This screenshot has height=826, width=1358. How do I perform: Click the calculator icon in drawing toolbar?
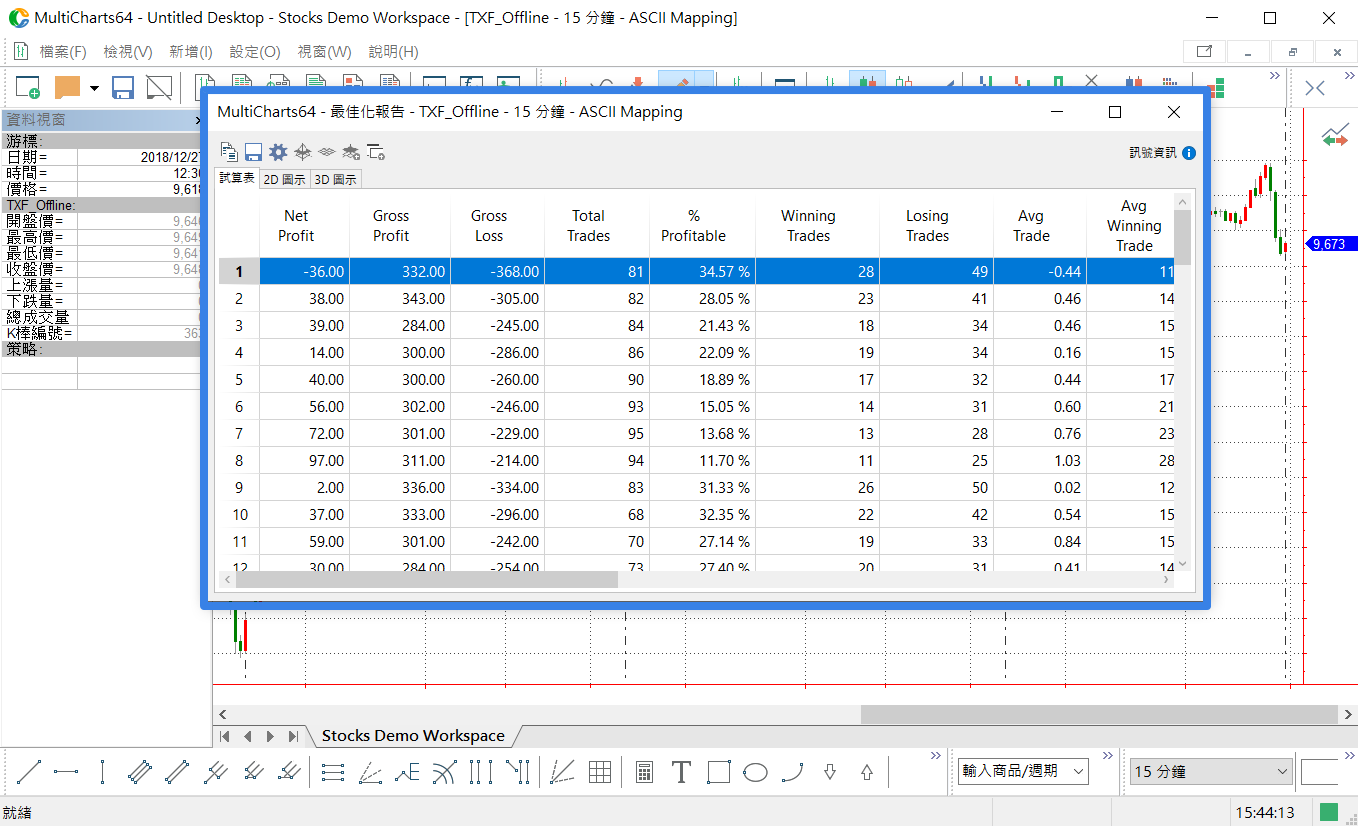click(x=644, y=772)
